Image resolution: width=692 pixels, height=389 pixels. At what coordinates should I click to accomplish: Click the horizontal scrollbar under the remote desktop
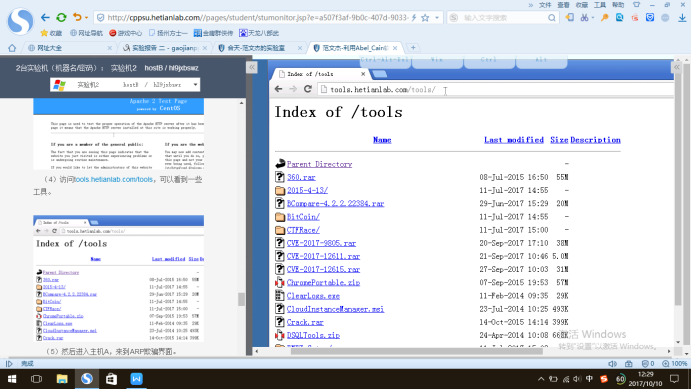(416, 351)
